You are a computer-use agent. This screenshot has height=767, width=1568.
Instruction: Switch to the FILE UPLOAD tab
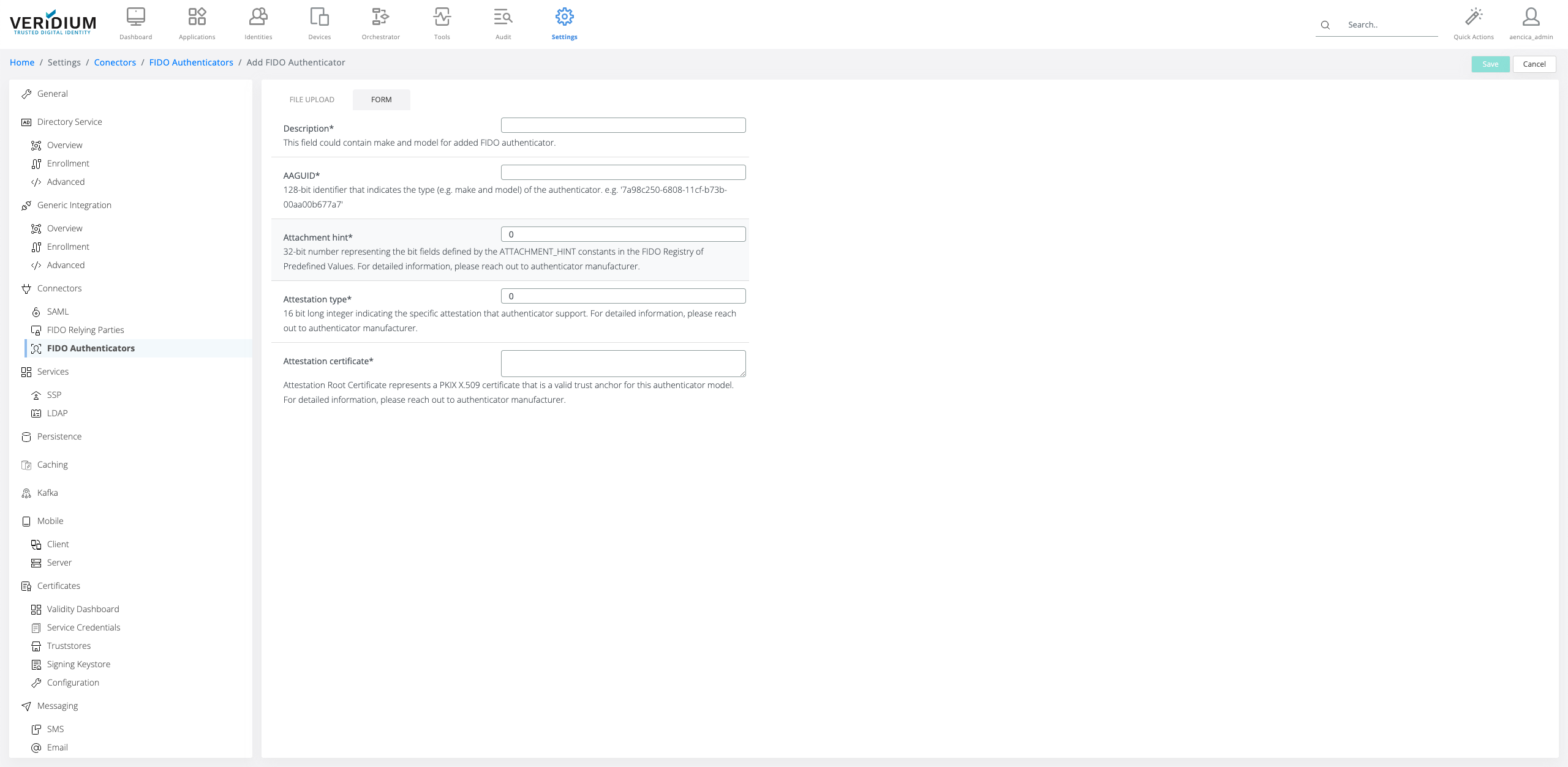point(312,100)
